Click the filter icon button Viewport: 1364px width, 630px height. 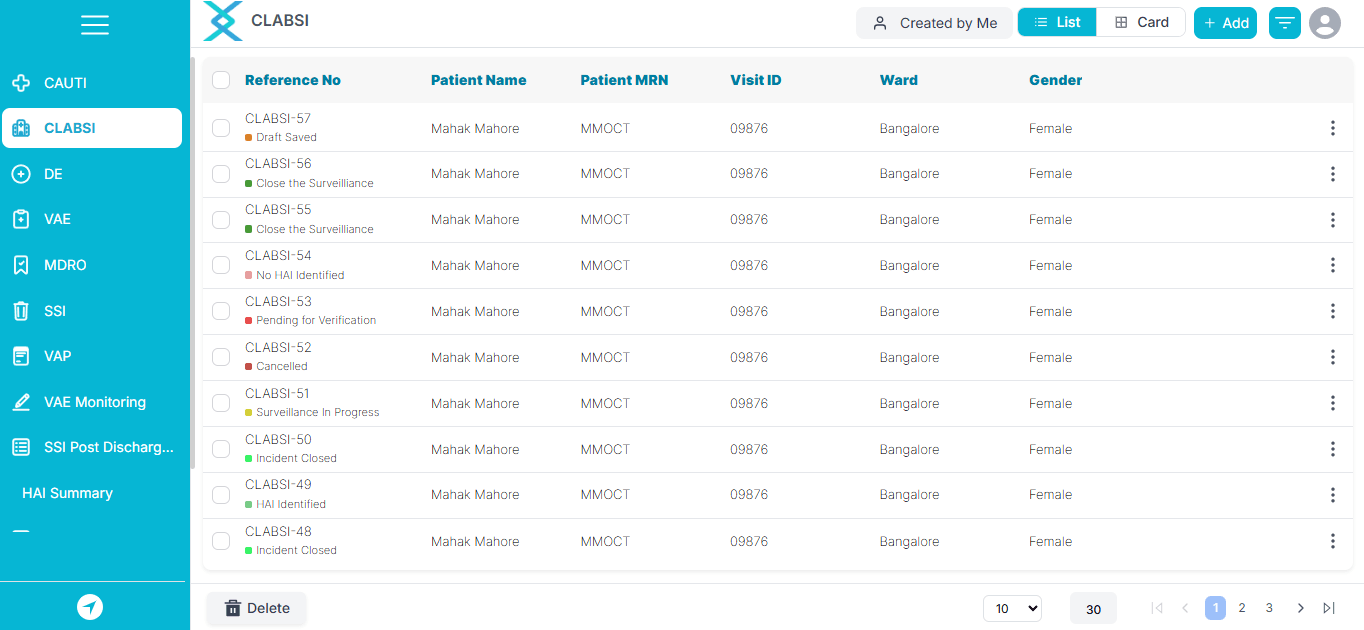pyautogui.click(x=1284, y=23)
